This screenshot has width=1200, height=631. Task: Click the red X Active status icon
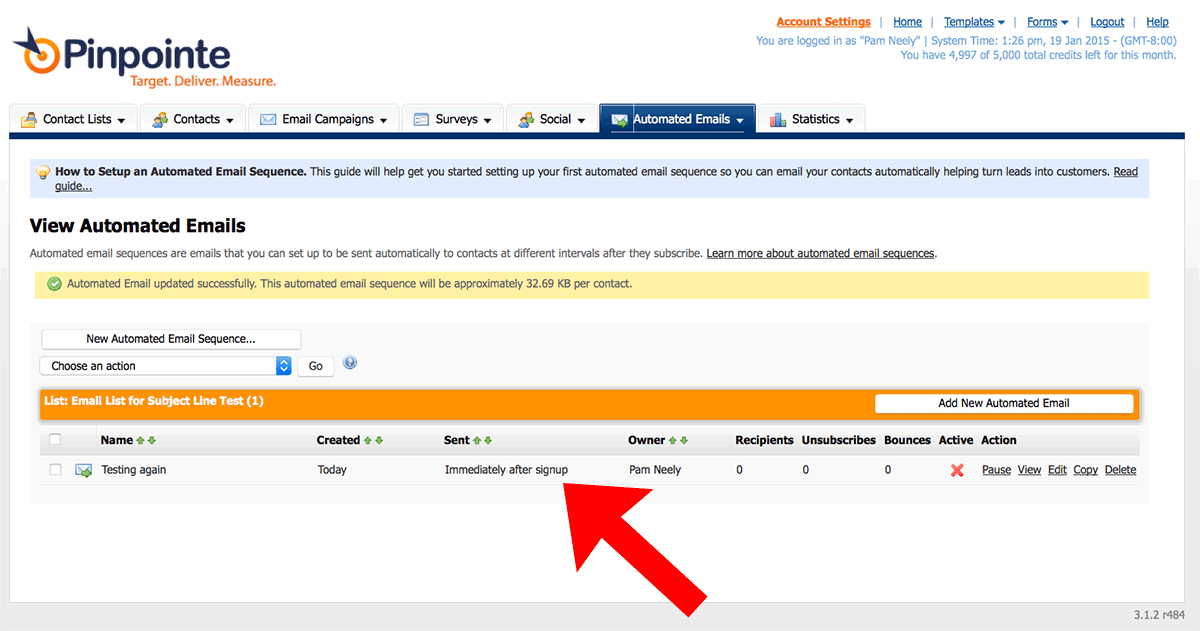point(957,470)
